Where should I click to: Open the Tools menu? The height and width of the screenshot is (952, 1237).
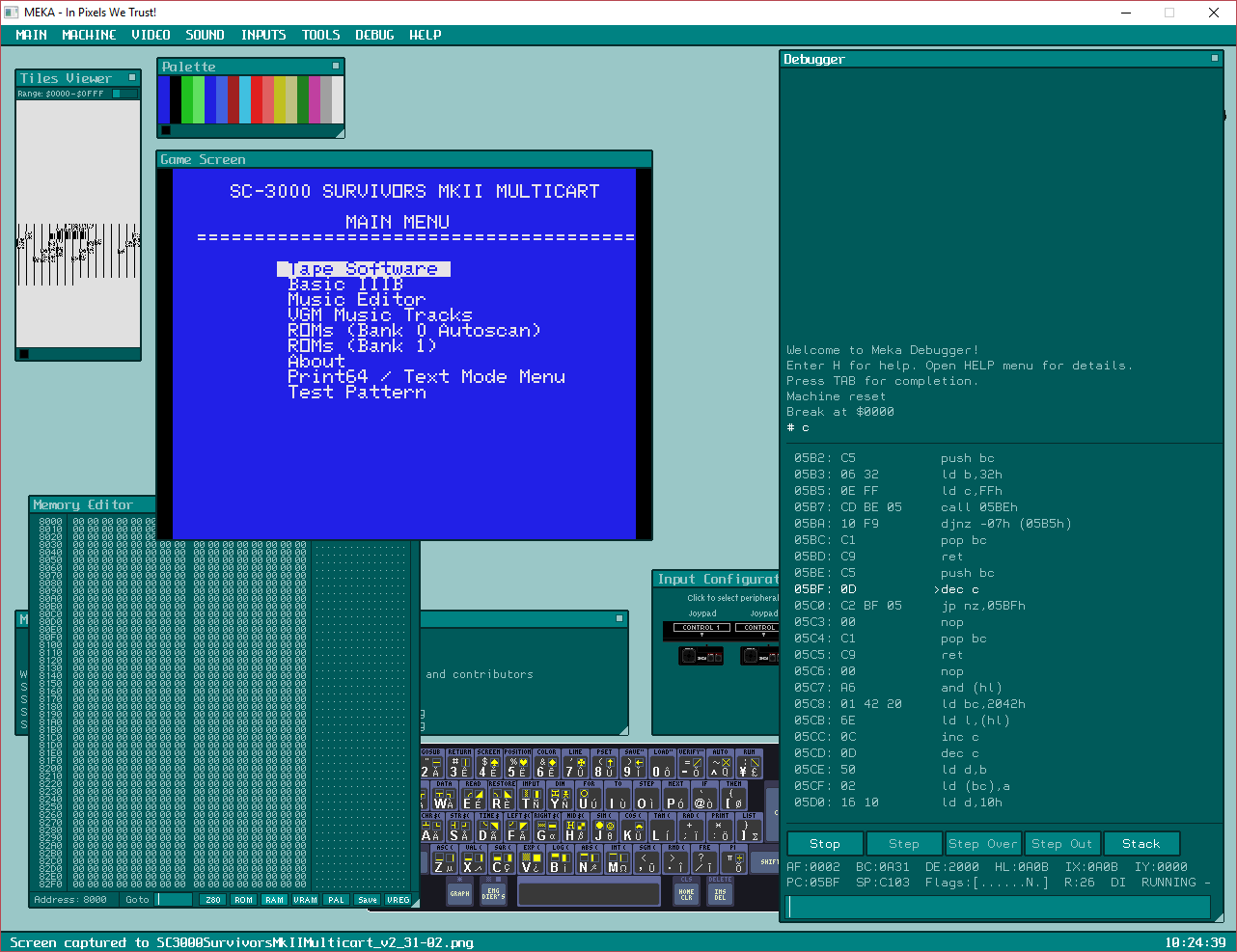click(x=320, y=35)
